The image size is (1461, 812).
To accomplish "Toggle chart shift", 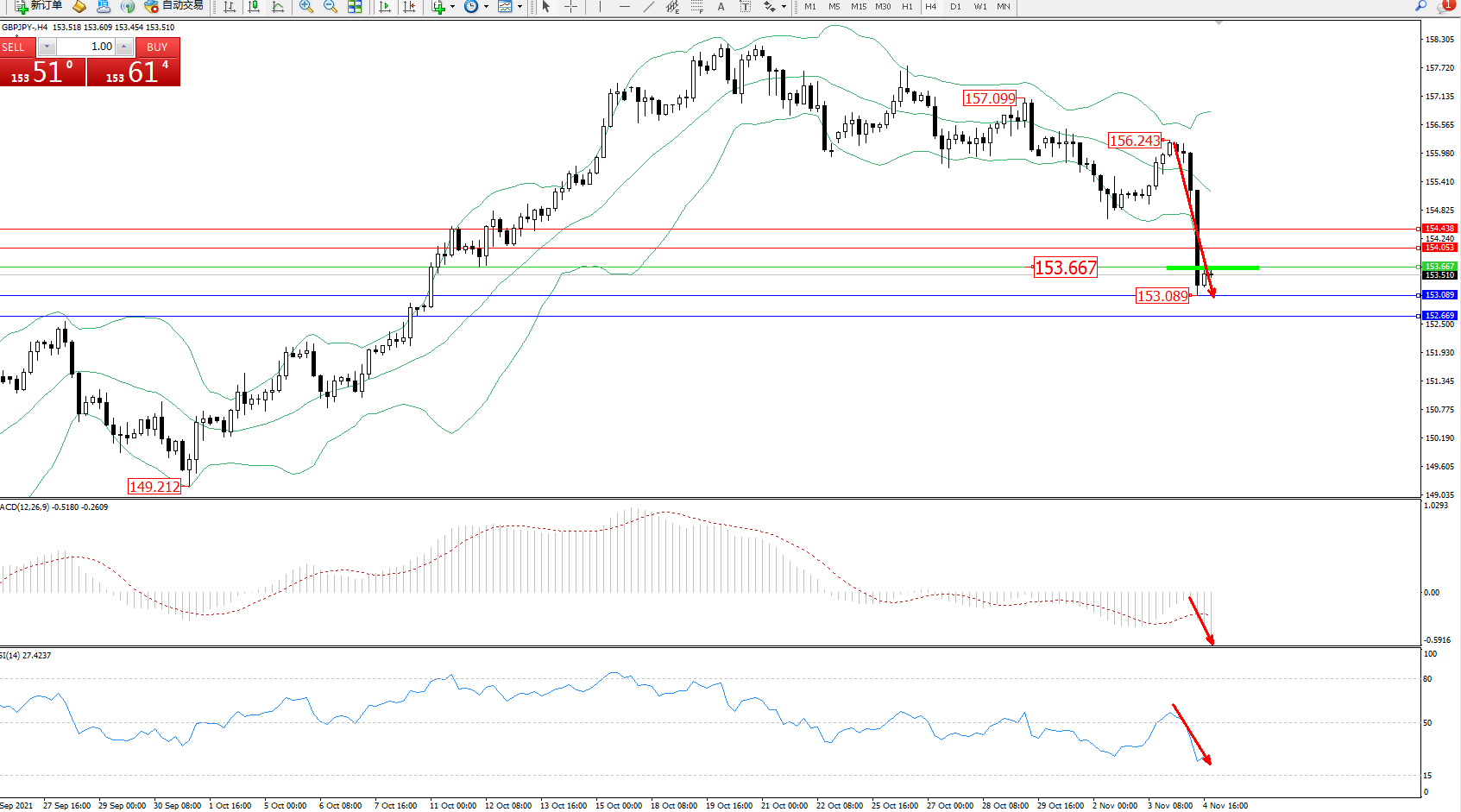I will click(x=409, y=7).
